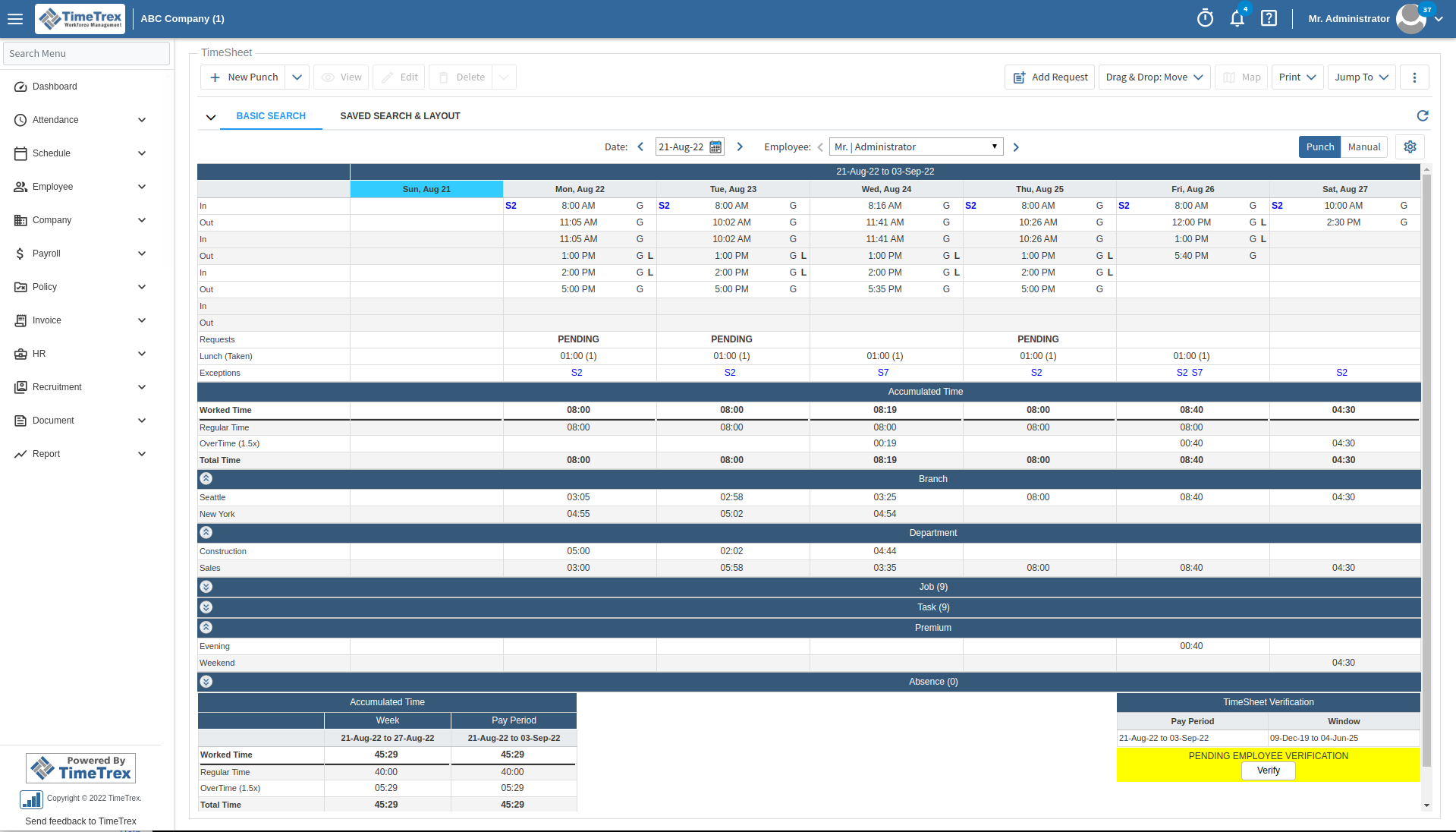Click the Map button icon
The height and width of the screenshot is (832, 1456).
click(1230, 77)
